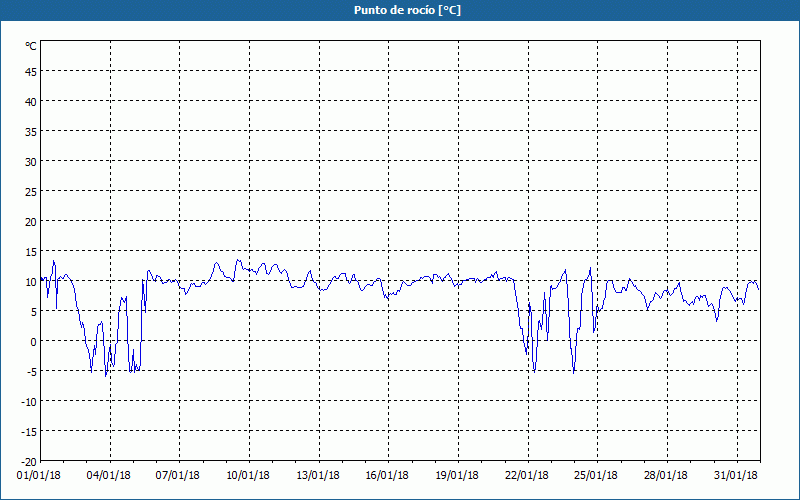The height and width of the screenshot is (500, 800).
Task: Click the y-axis value -20
Action: [x=29, y=462]
